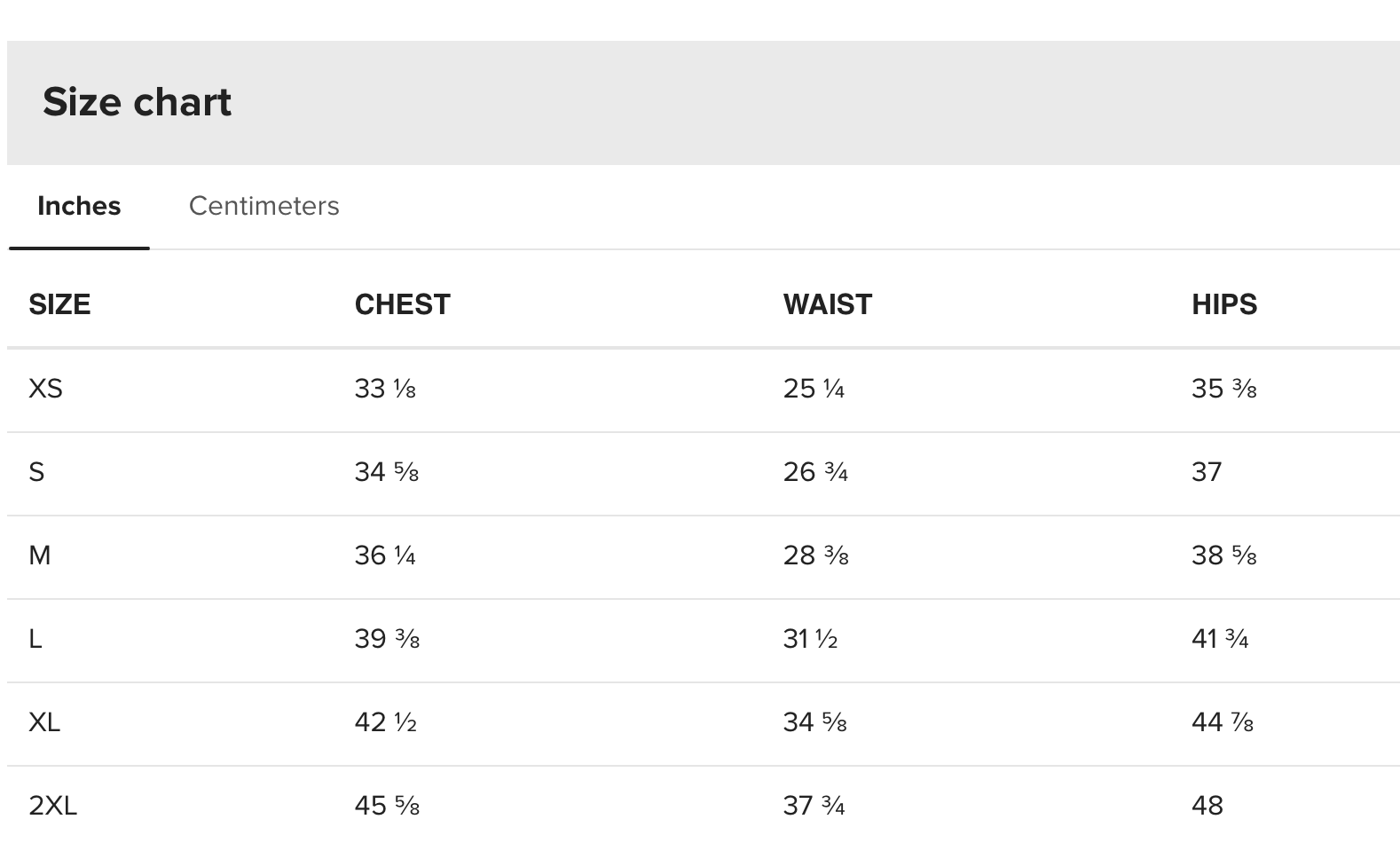Click the XS chest value 33 ⅛
Viewport: 1400px width, 843px height.
coord(385,389)
